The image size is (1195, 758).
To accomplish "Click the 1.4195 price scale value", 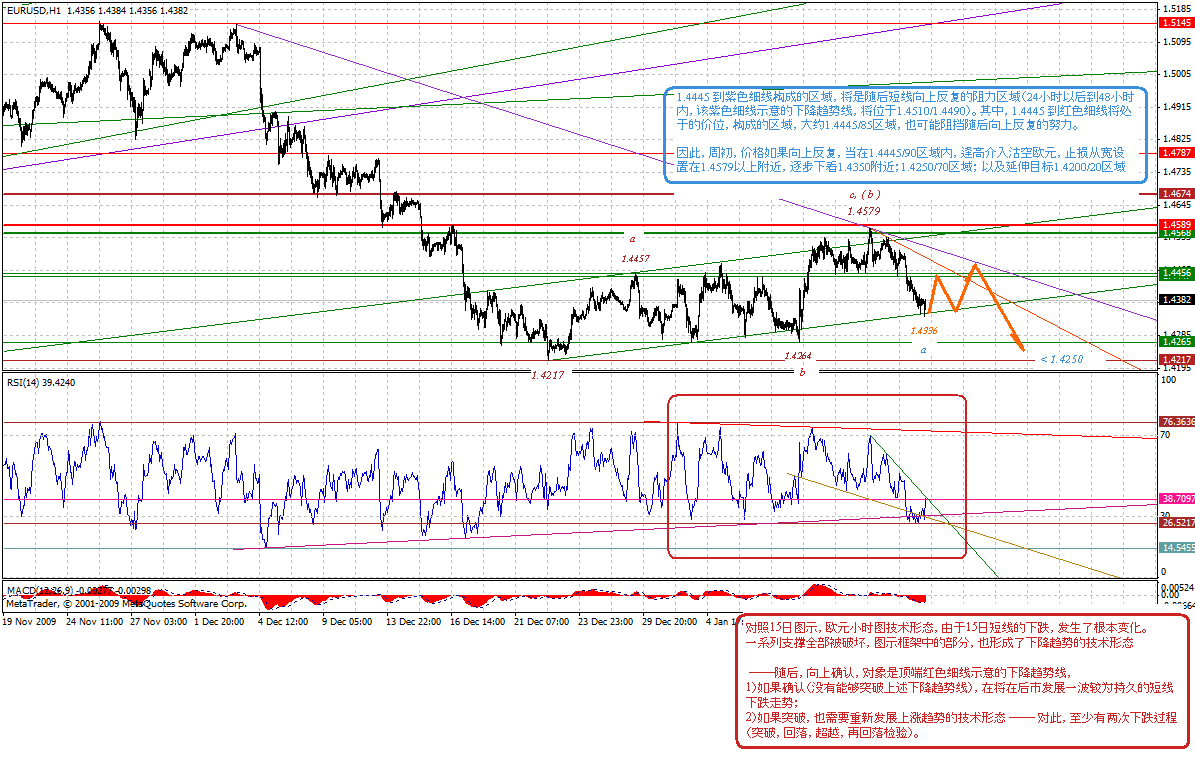I will click(x=1177, y=367).
